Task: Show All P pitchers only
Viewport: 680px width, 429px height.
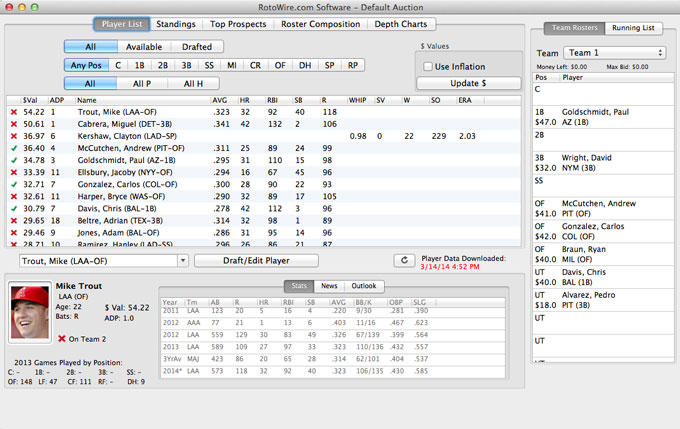Action: point(142,83)
